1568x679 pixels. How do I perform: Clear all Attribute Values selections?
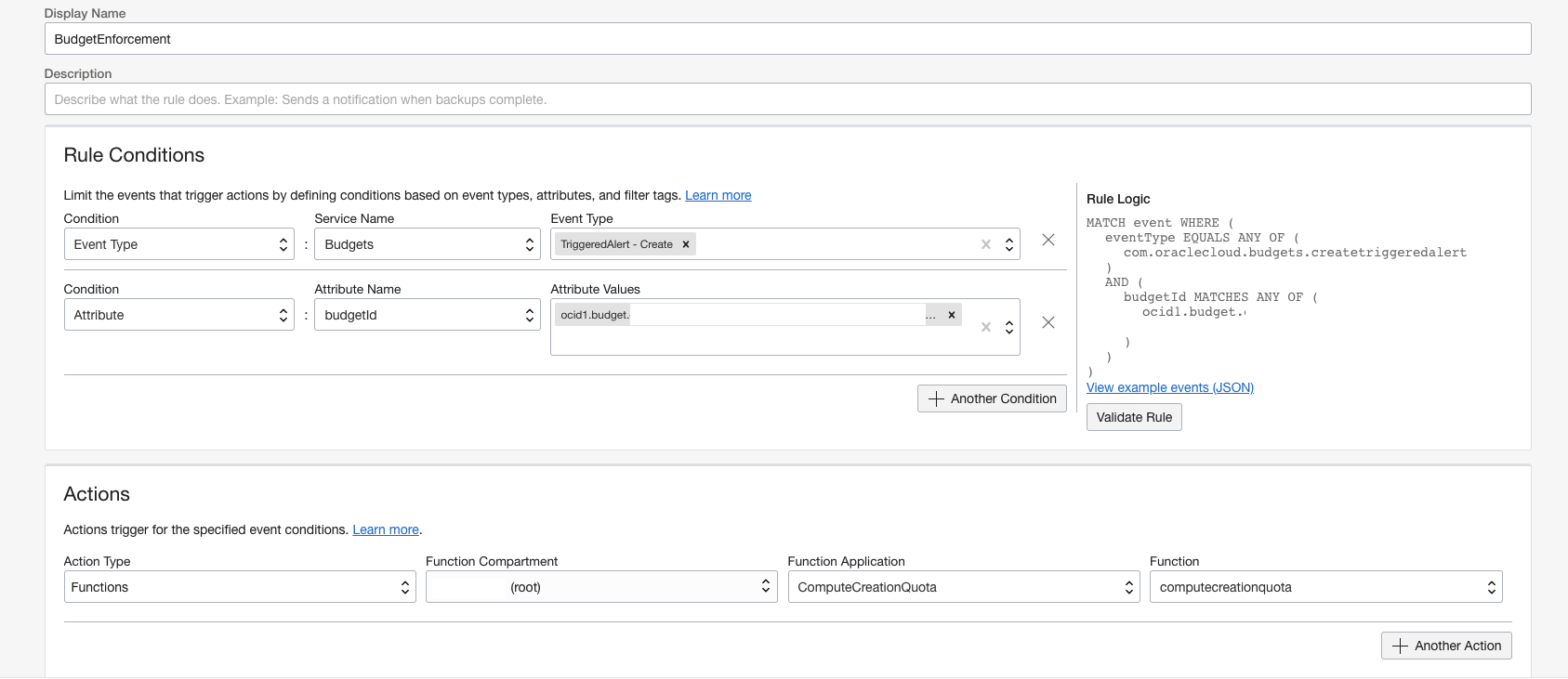point(986,327)
